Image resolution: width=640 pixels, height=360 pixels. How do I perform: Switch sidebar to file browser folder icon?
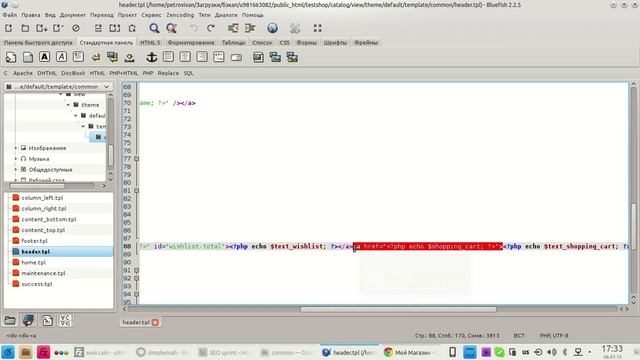[x=10, y=320]
